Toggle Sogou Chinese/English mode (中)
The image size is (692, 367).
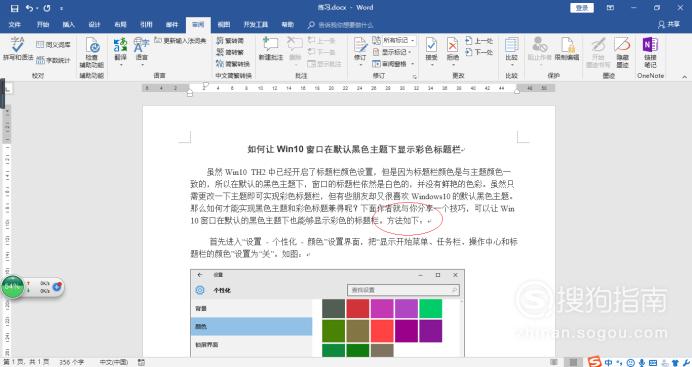click(608, 363)
